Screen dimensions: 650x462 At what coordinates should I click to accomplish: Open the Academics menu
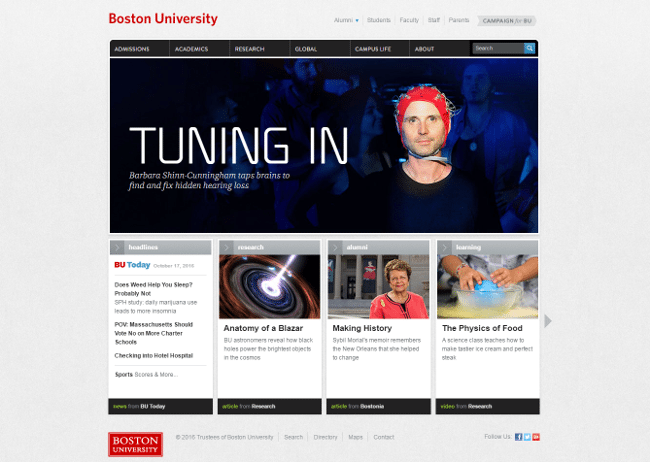click(192, 49)
